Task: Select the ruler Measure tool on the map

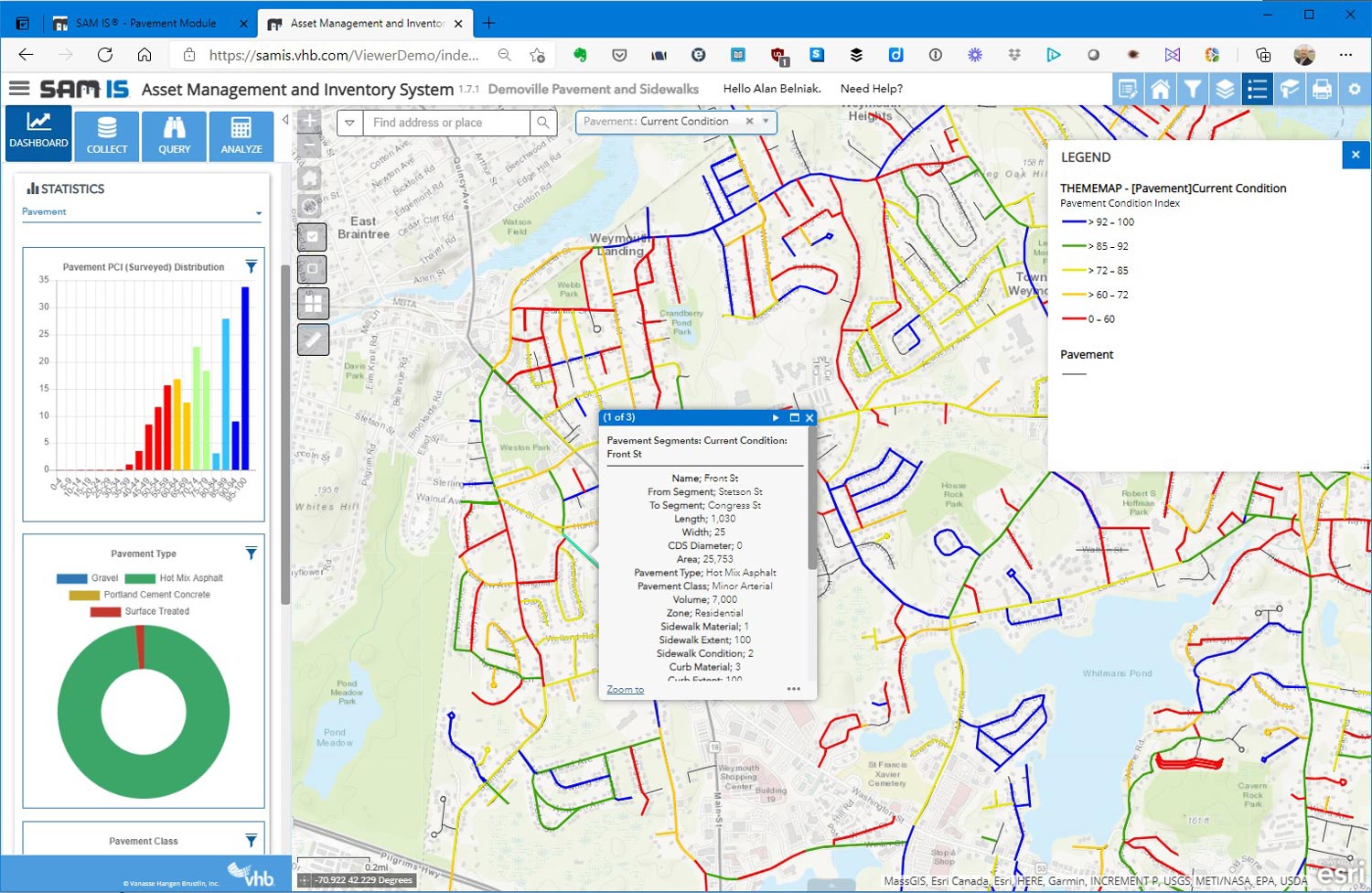Action: coord(312,339)
